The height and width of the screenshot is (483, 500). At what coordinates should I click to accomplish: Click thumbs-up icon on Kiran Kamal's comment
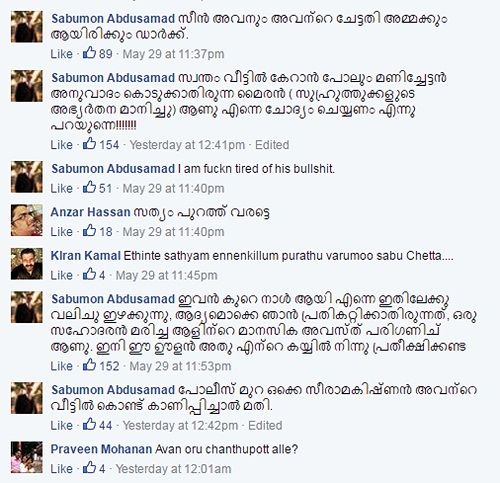coord(89,274)
